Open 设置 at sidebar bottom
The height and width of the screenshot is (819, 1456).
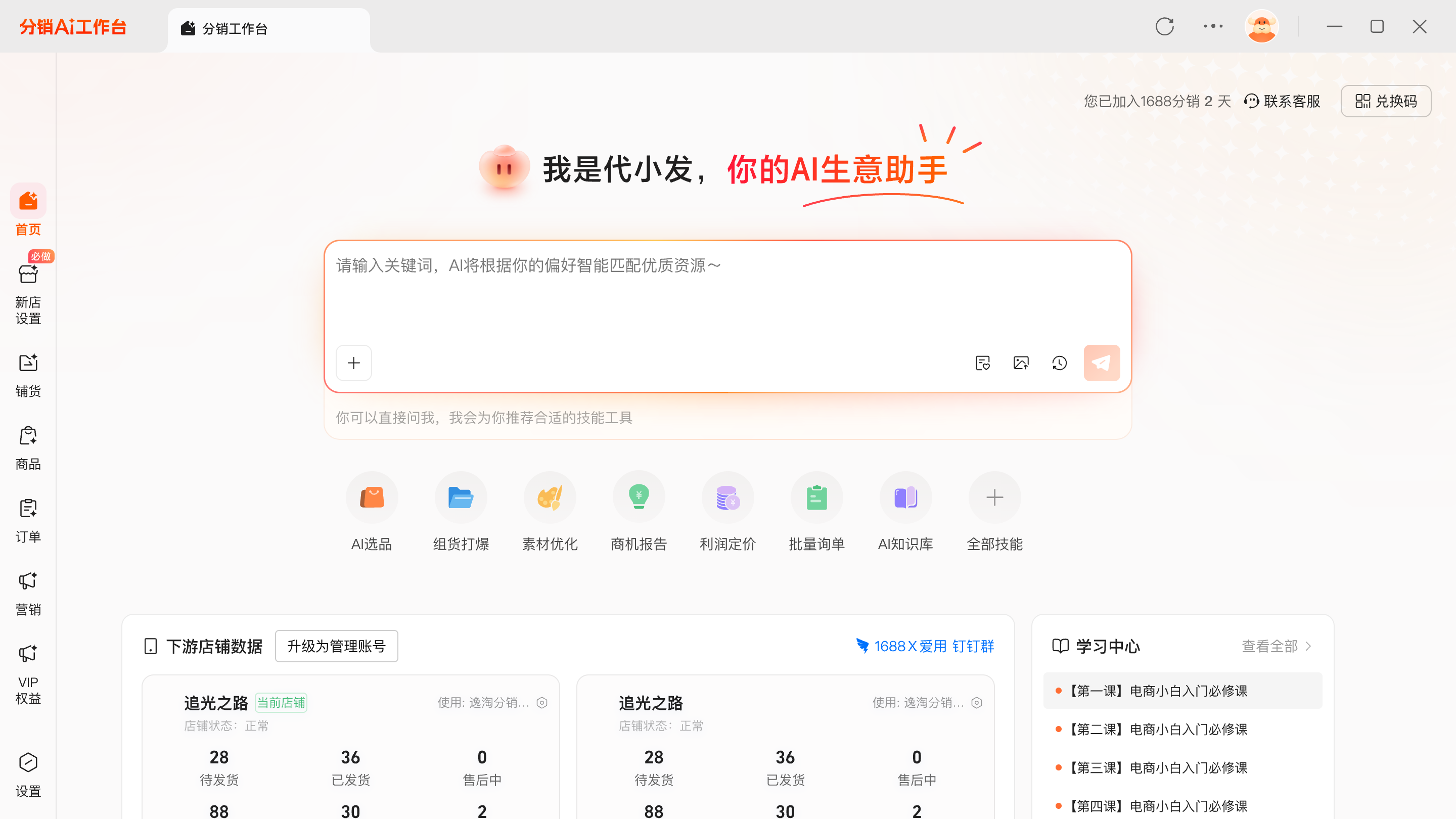point(28,775)
